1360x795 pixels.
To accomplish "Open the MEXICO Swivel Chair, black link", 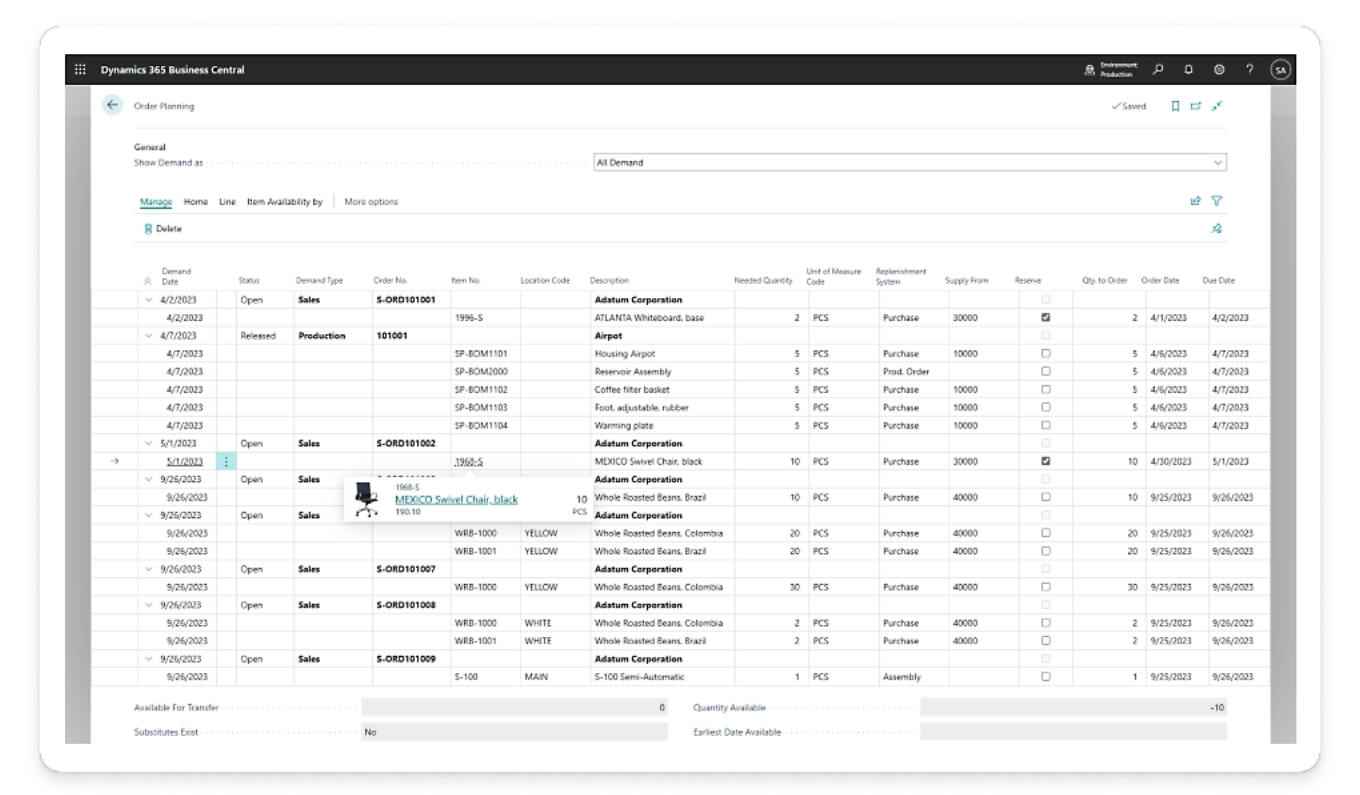I will click(x=456, y=499).
